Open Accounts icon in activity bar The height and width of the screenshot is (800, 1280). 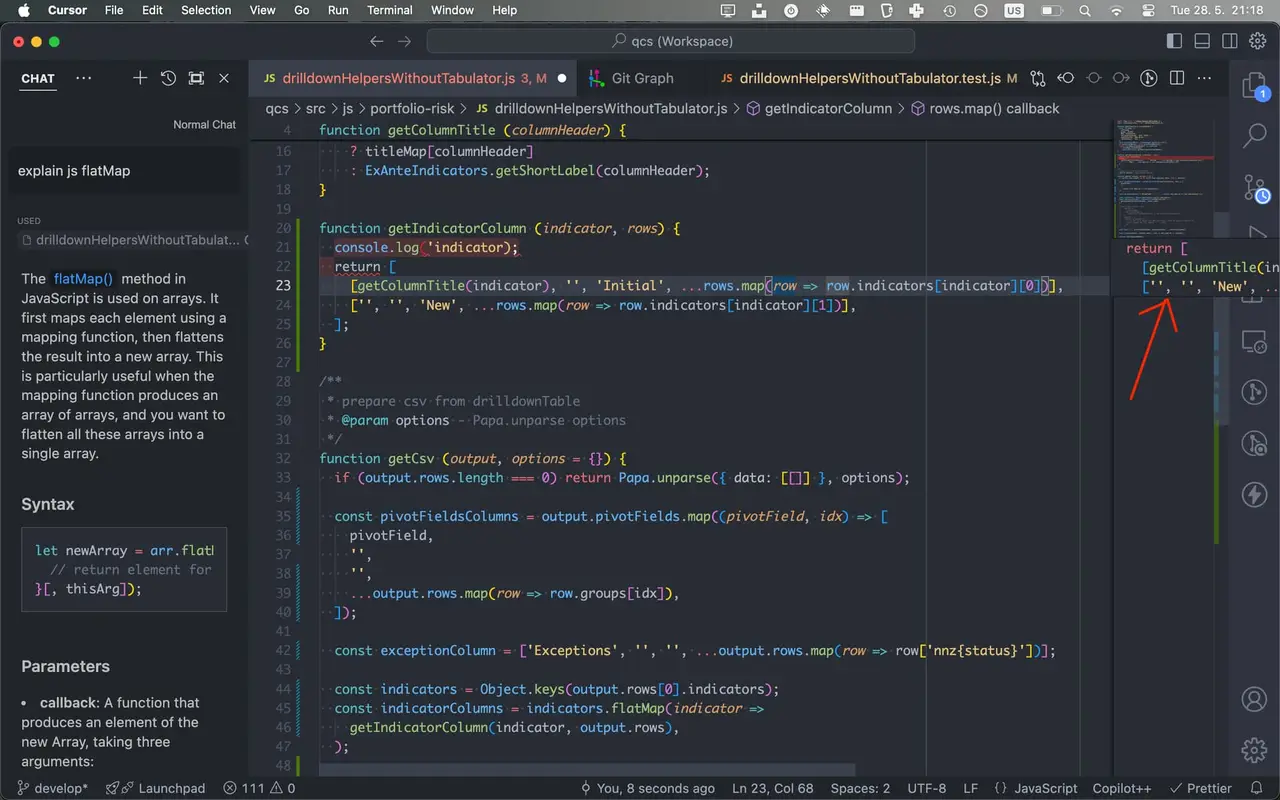click(1255, 699)
